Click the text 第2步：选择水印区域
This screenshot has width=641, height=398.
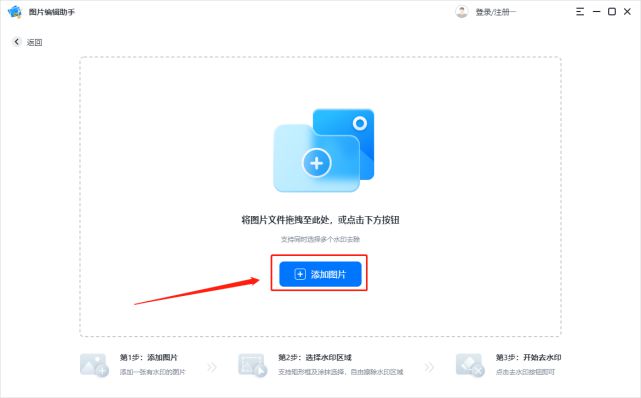pos(315,358)
